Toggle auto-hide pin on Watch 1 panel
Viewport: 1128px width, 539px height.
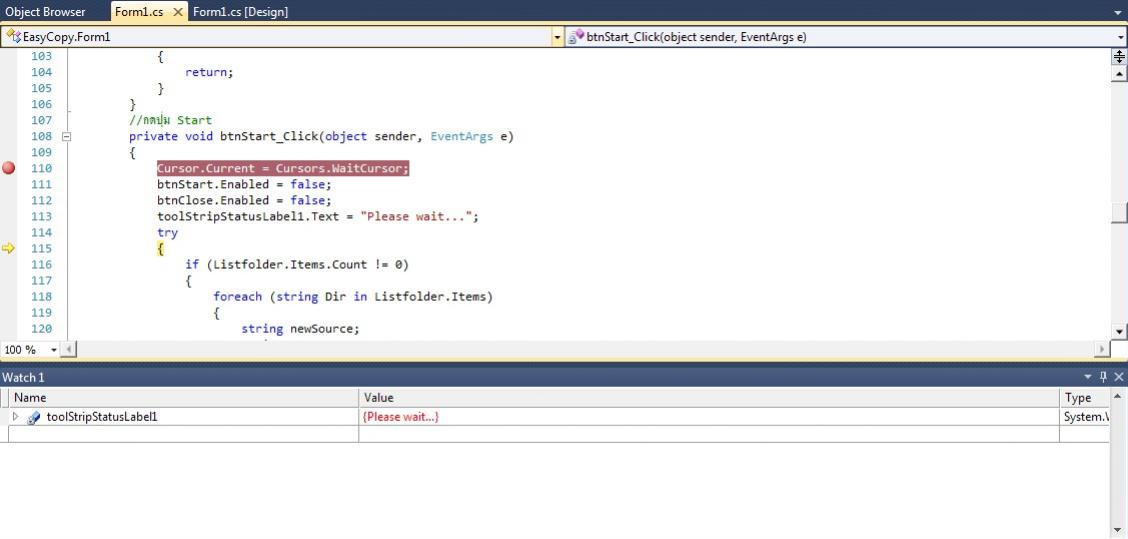pos(1103,377)
